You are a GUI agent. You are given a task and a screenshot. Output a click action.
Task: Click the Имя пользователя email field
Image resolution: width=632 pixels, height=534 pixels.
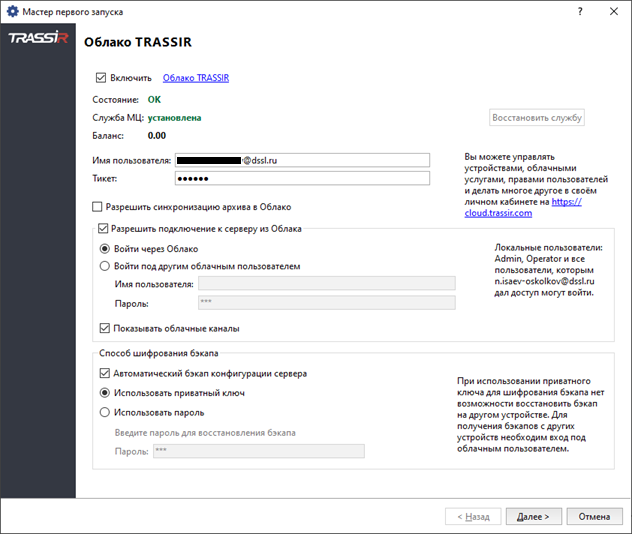(302, 160)
